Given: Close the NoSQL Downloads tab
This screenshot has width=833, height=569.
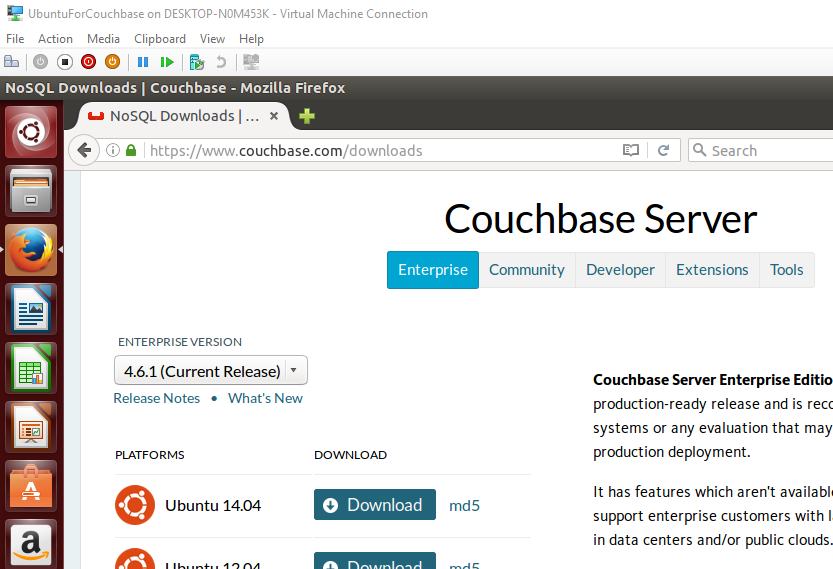Looking at the screenshot, I should (274, 116).
